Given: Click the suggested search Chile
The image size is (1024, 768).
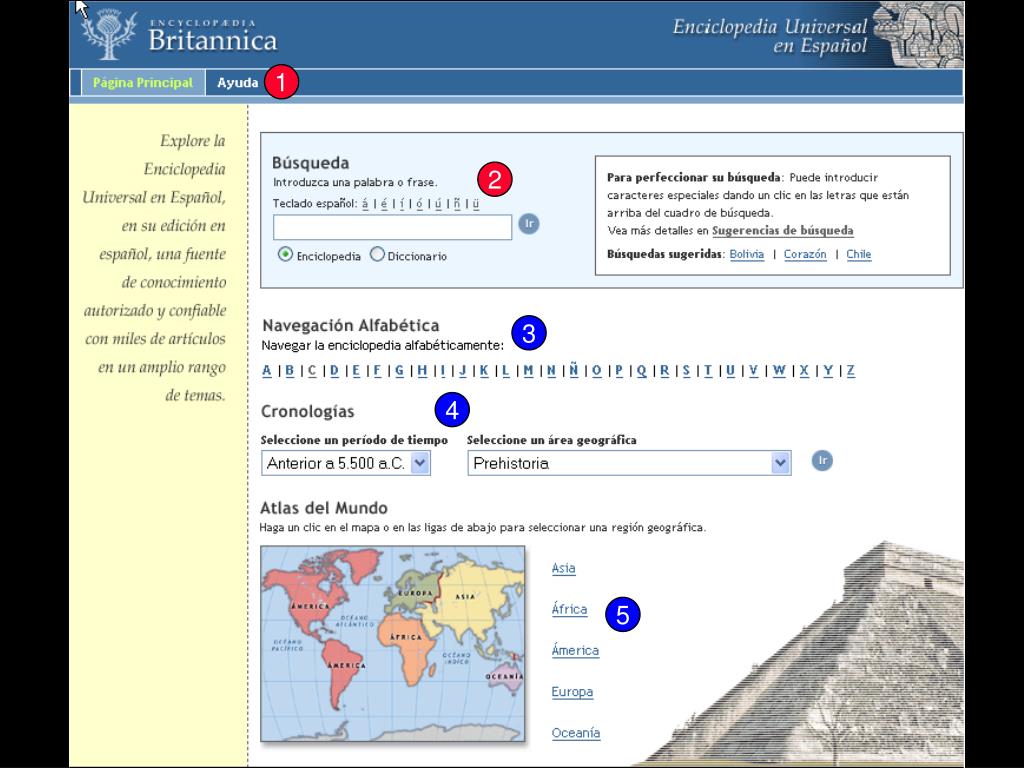Looking at the screenshot, I should (x=859, y=254).
